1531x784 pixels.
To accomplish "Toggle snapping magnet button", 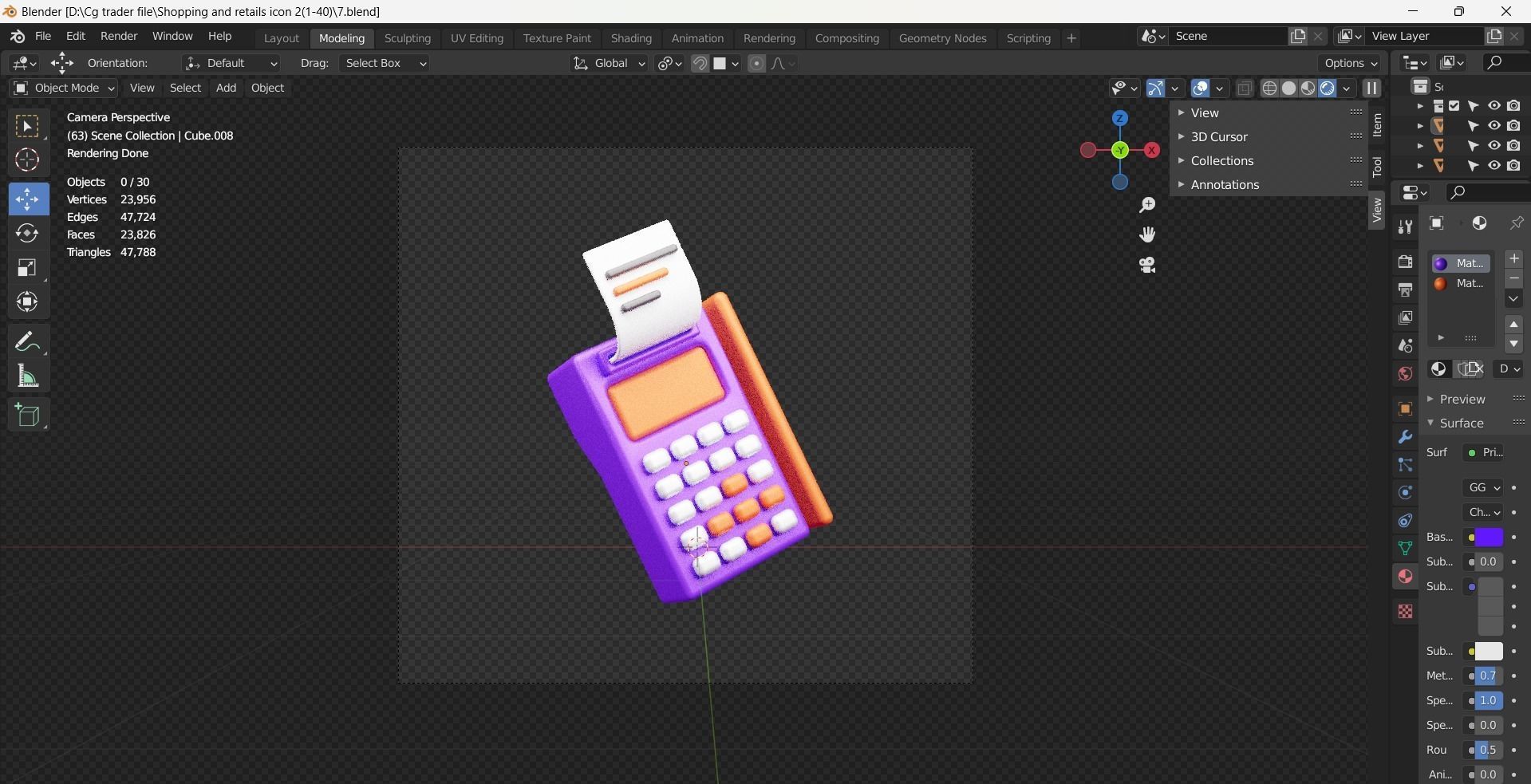I will point(700,63).
